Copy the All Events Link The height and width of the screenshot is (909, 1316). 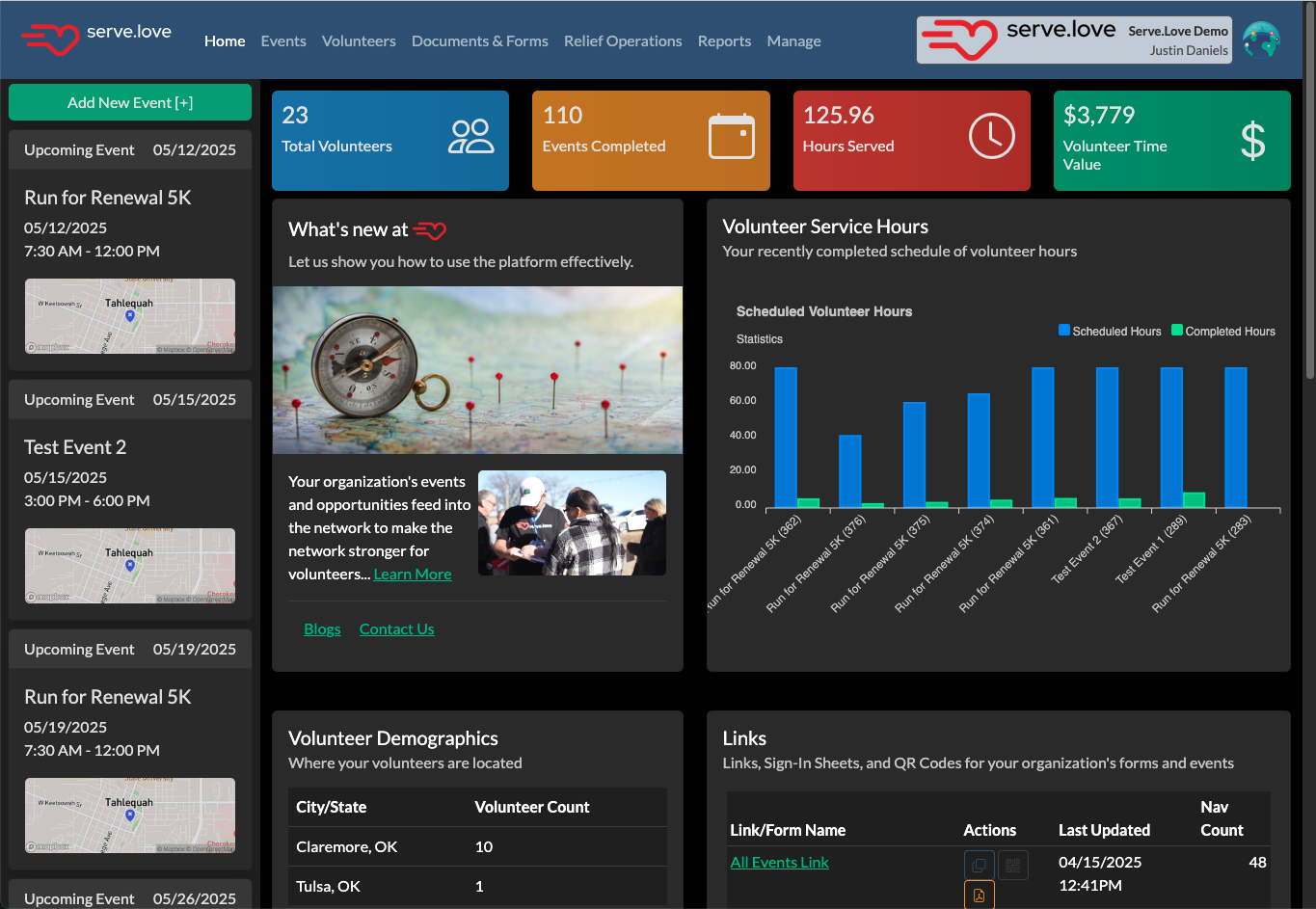(979, 865)
